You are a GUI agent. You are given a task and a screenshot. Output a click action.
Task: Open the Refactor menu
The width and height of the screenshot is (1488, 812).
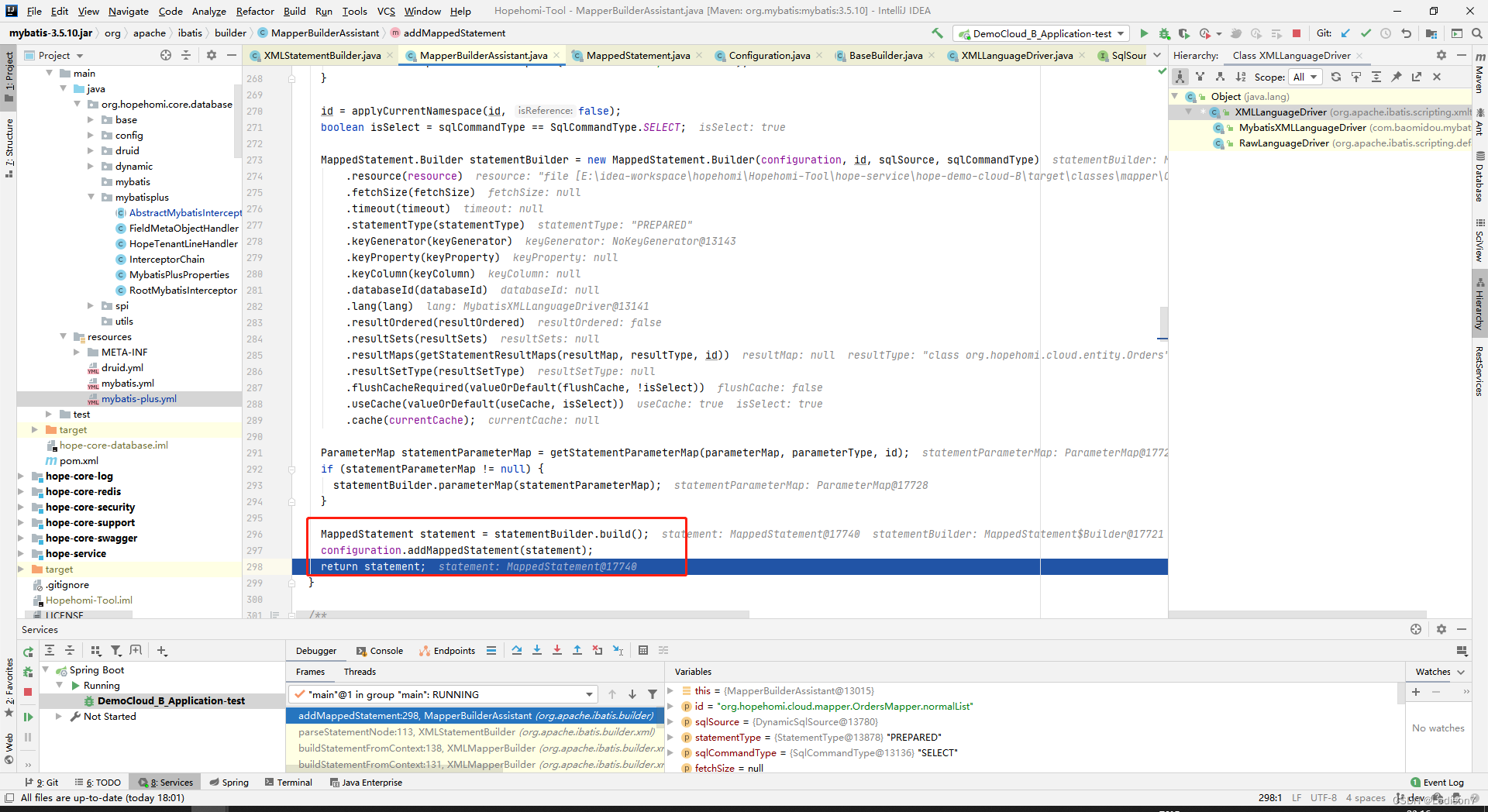pyautogui.click(x=255, y=11)
